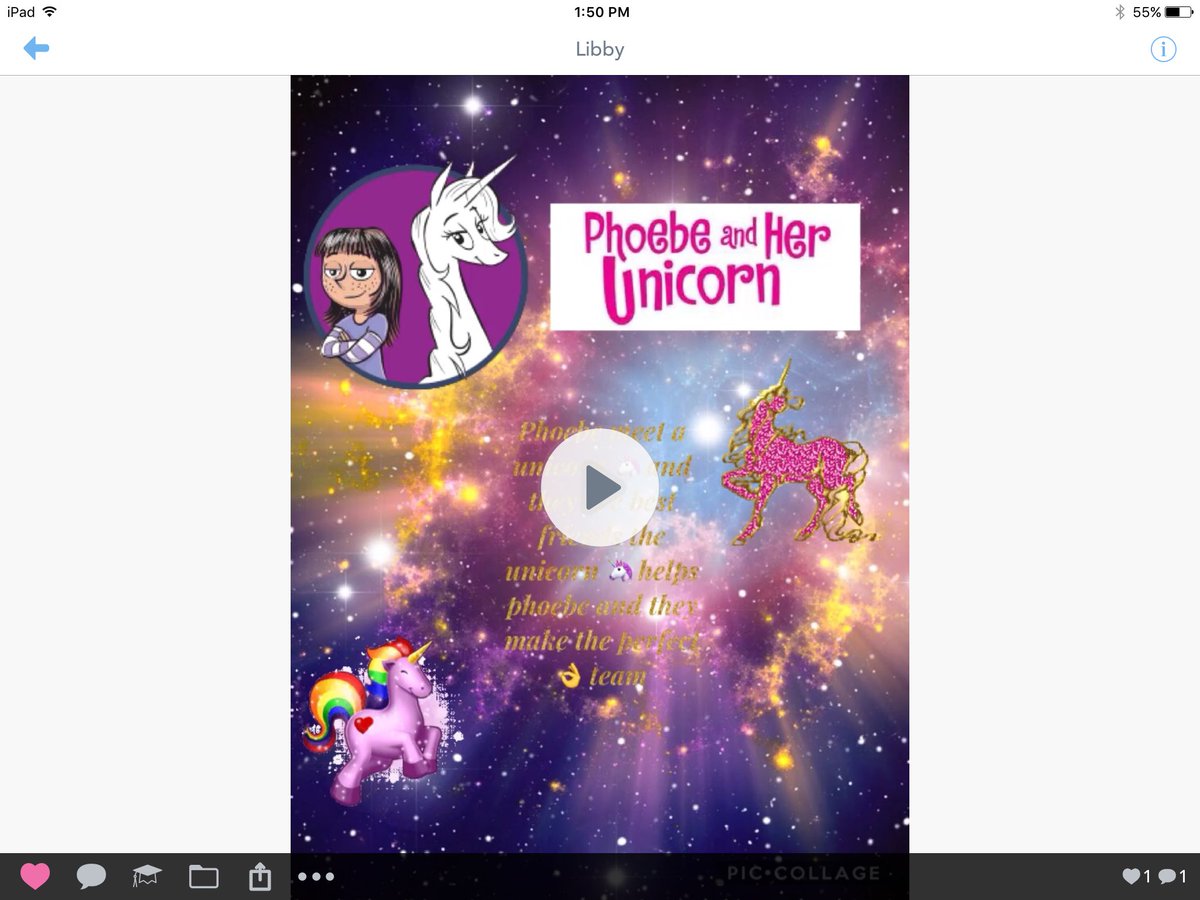Tap the battery indicator in status bar

tap(1177, 12)
